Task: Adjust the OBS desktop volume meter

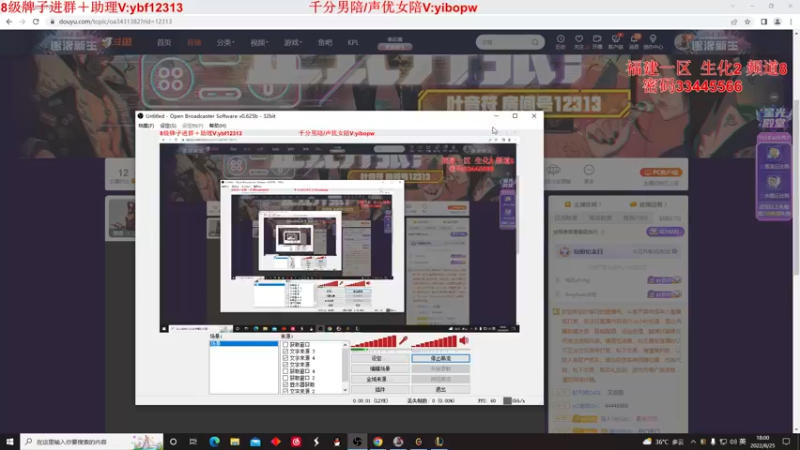Action: (434, 341)
